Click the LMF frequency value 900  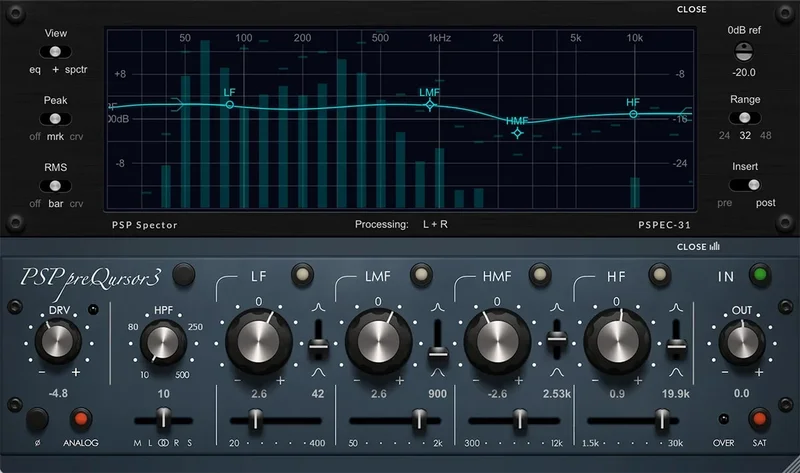(437, 393)
